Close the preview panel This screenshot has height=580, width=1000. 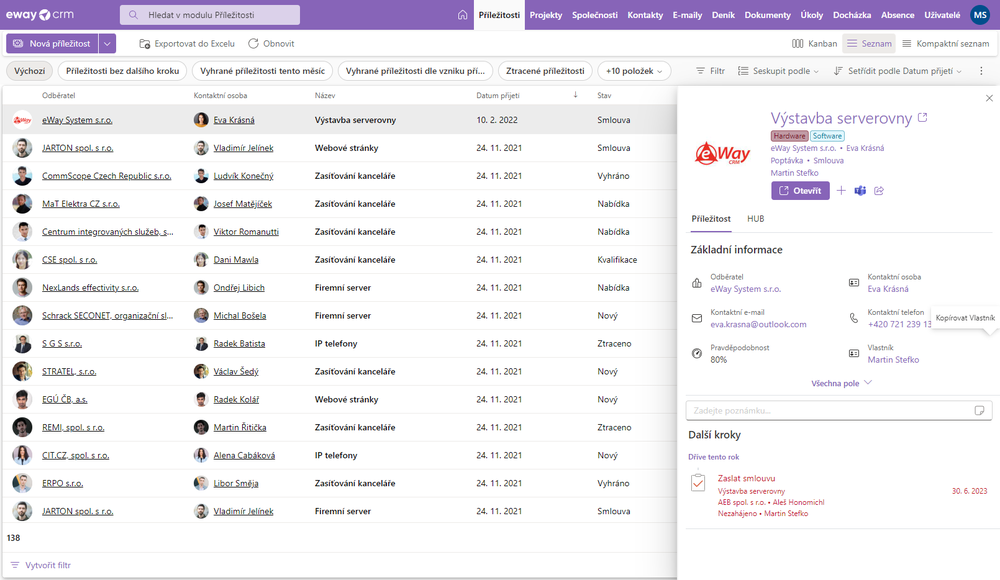click(989, 98)
